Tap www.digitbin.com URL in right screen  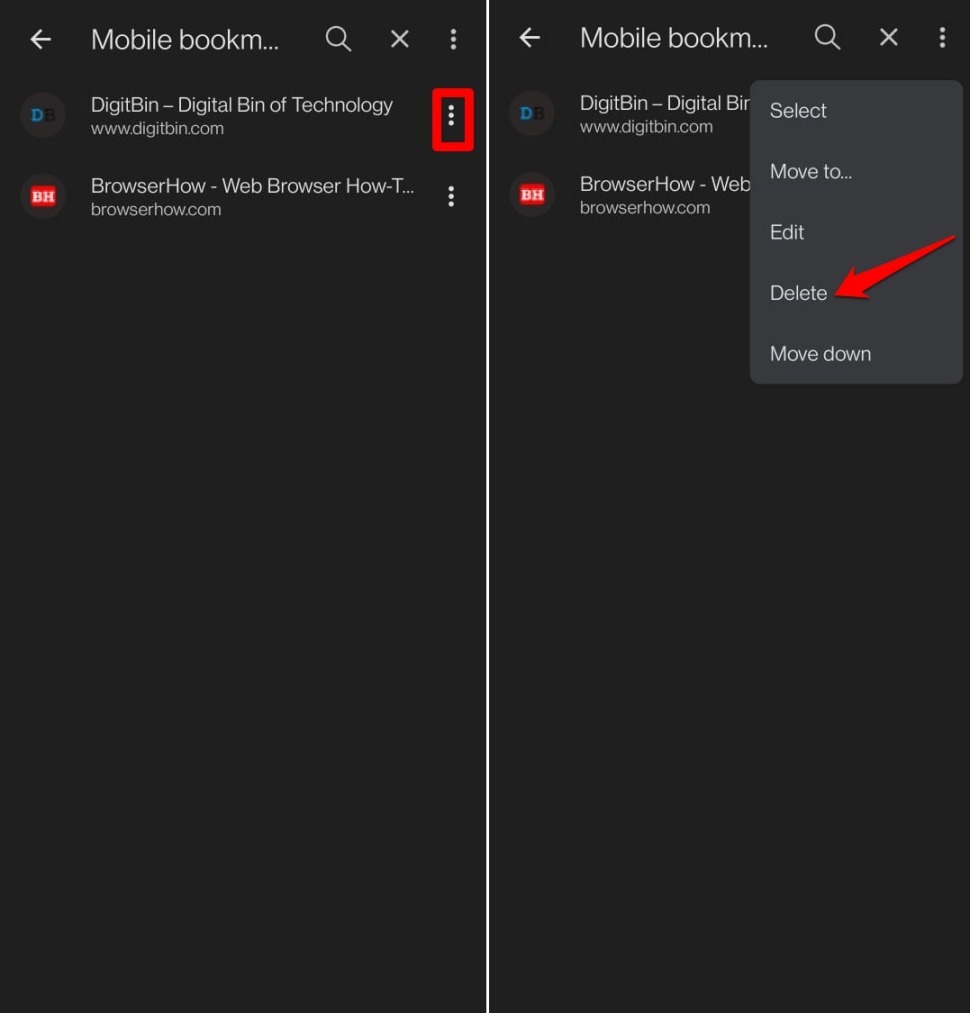coord(646,127)
